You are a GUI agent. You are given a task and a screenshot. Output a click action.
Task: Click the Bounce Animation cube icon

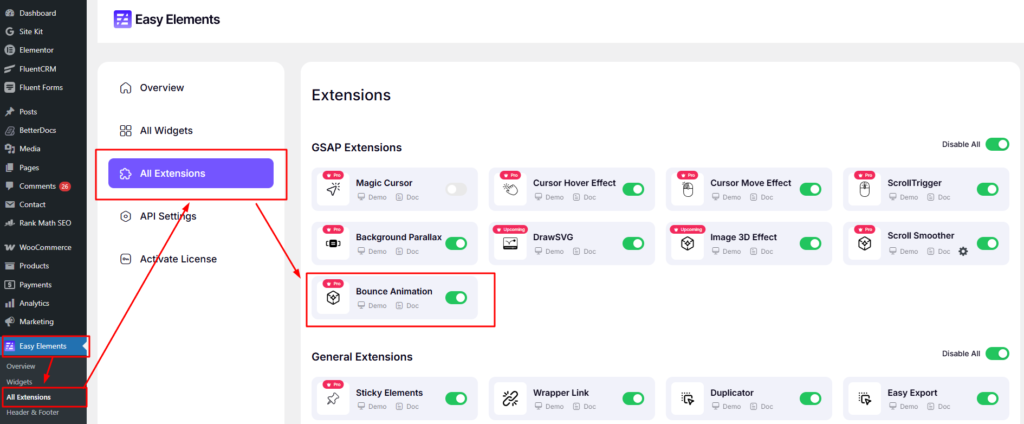pyautogui.click(x=332, y=298)
